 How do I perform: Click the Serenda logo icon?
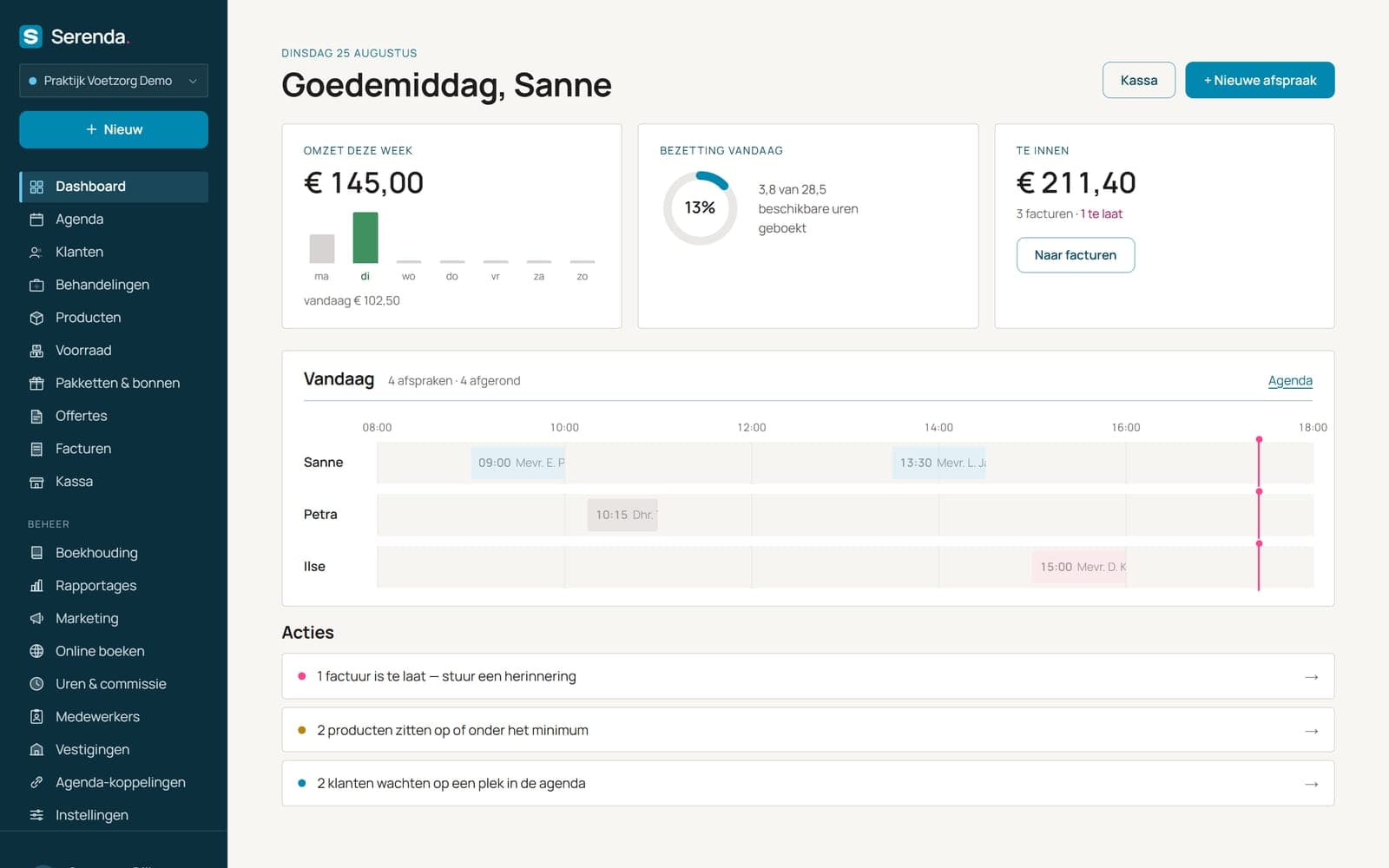(31, 36)
